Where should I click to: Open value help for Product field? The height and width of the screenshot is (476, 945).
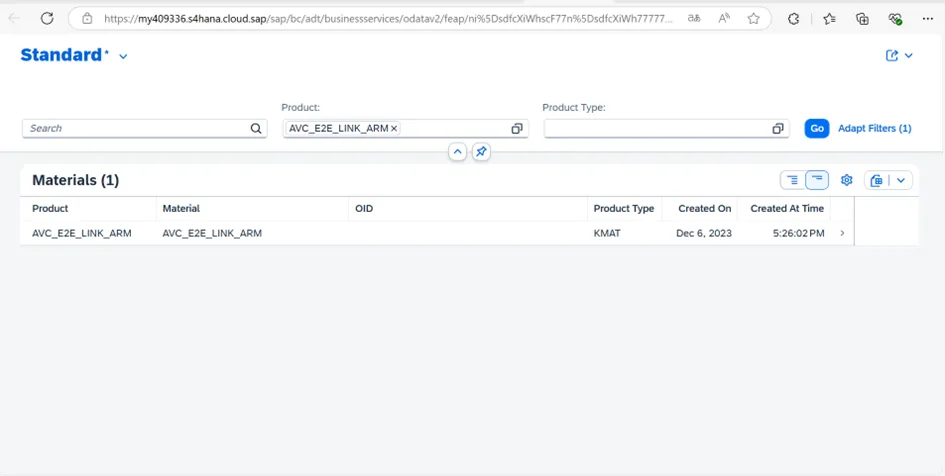tap(517, 129)
